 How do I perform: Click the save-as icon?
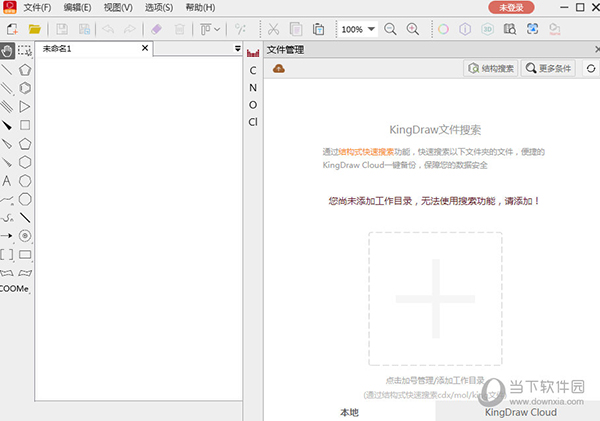coord(84,29)
